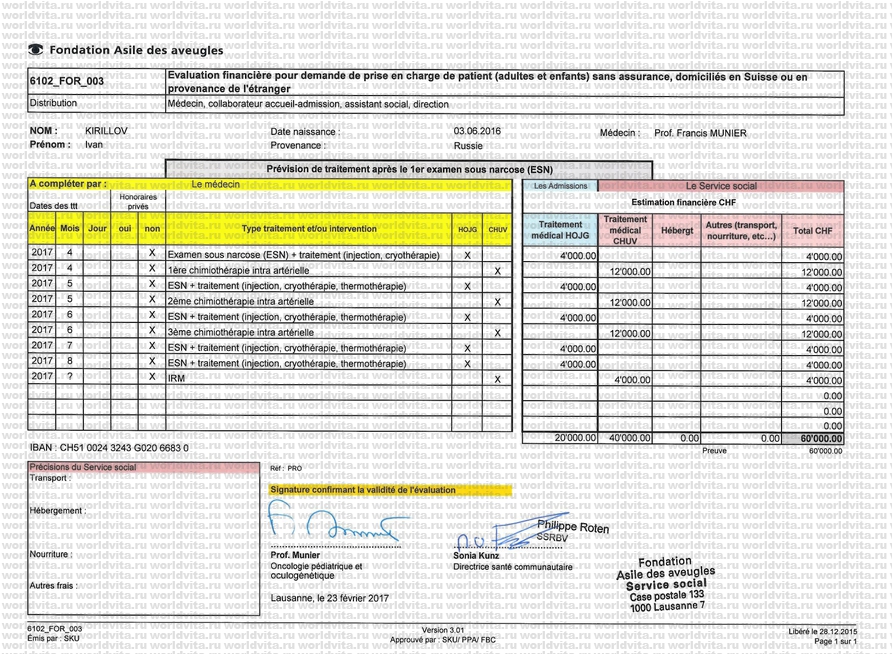This screenshot has width=892, height=654.
Task: Click the "Hébergement :" field label
Action: (x=58, y=511)
